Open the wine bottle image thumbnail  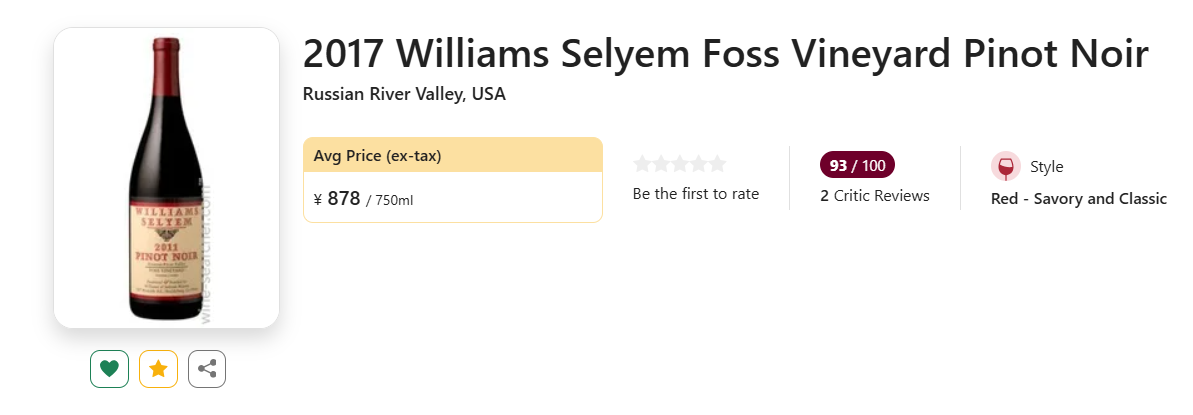[167, 178]
